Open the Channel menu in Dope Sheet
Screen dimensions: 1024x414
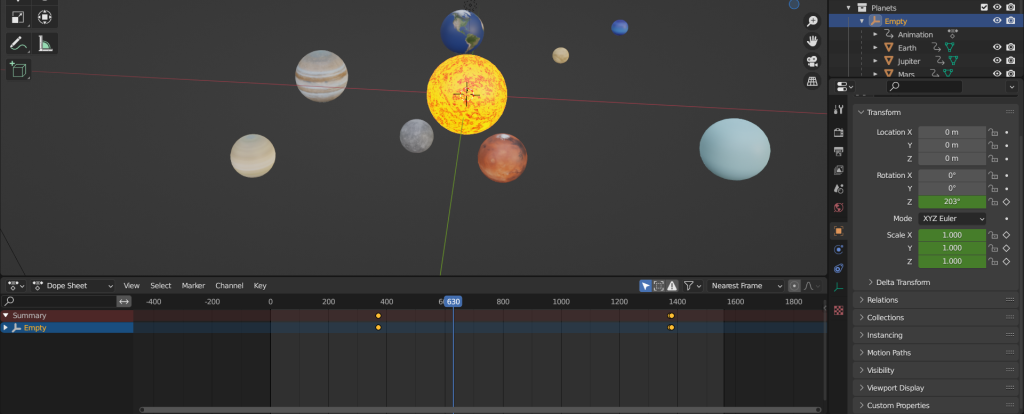coord(229,286)
